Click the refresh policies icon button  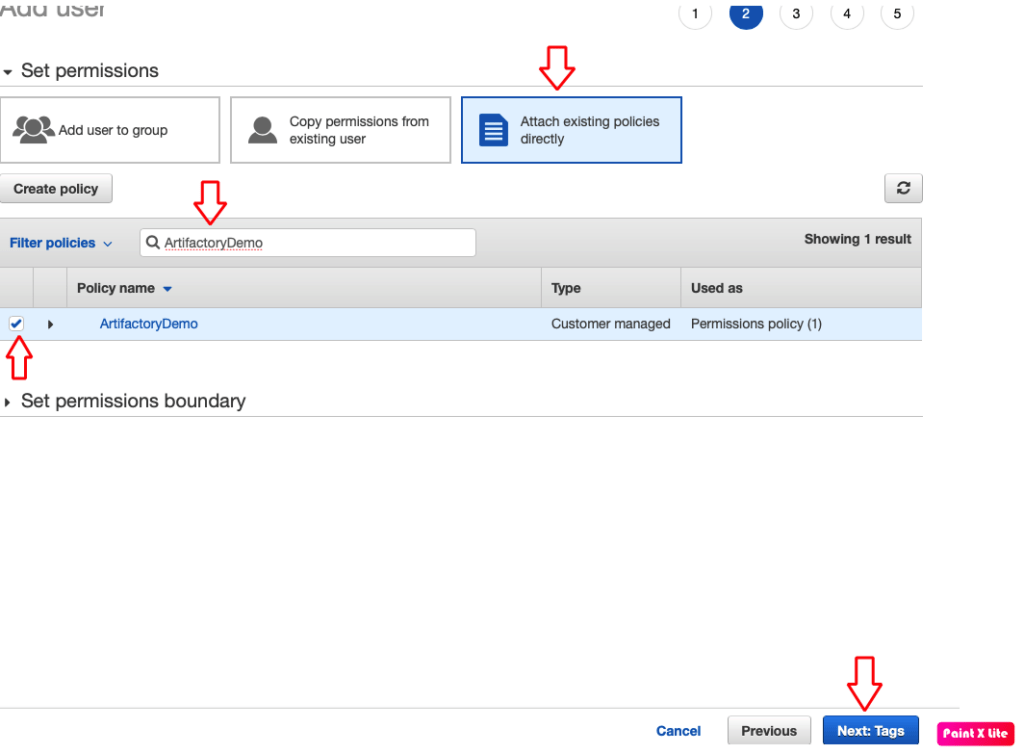click(x=903, y=188)
